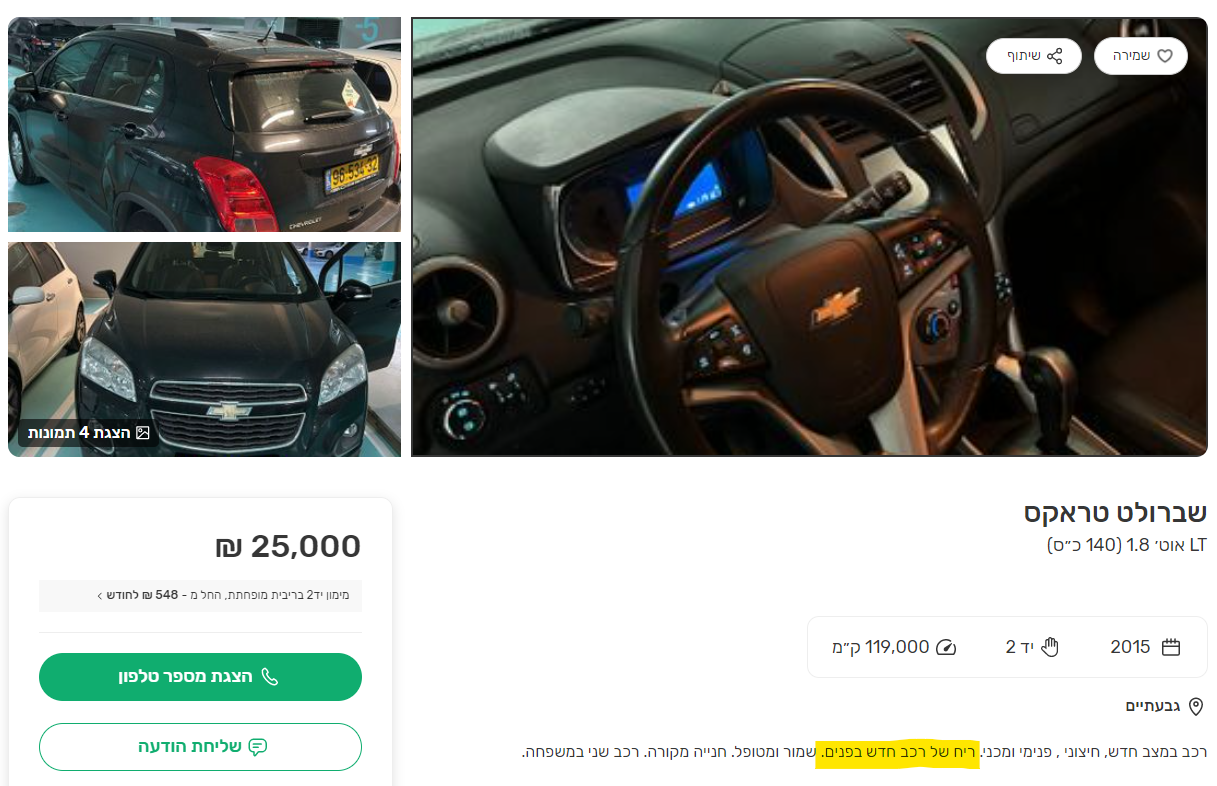Image resolution: width=1217 pixels, height=786 pixels.
Task: Open the large steering wheel interior photo
Action: coord(809,237)
